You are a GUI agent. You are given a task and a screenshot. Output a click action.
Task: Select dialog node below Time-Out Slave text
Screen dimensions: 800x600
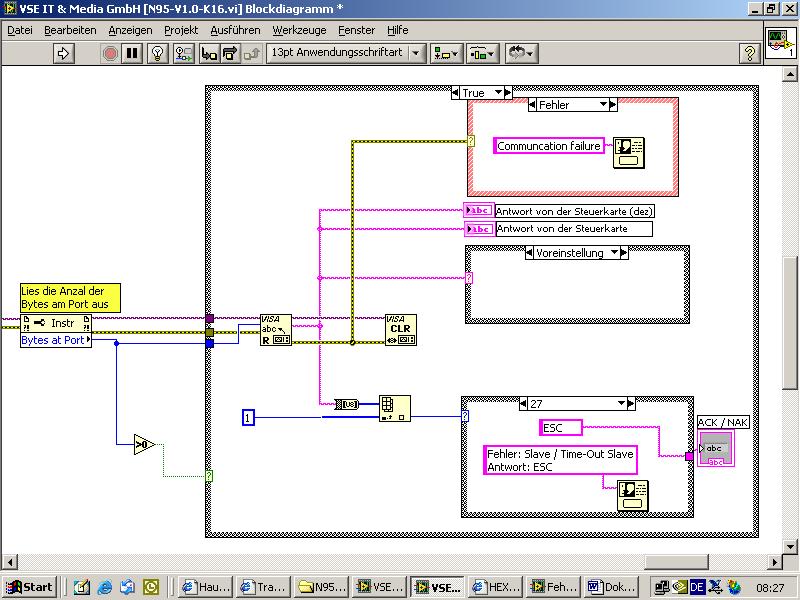click(633, 495)
